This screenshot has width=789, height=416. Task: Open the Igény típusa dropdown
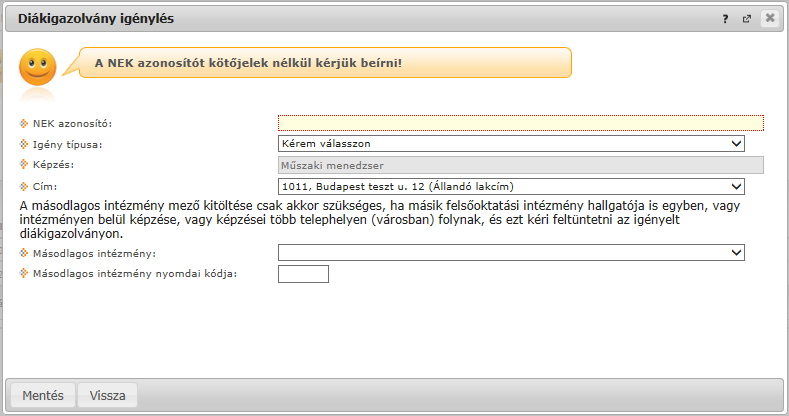tap(511, 143)
